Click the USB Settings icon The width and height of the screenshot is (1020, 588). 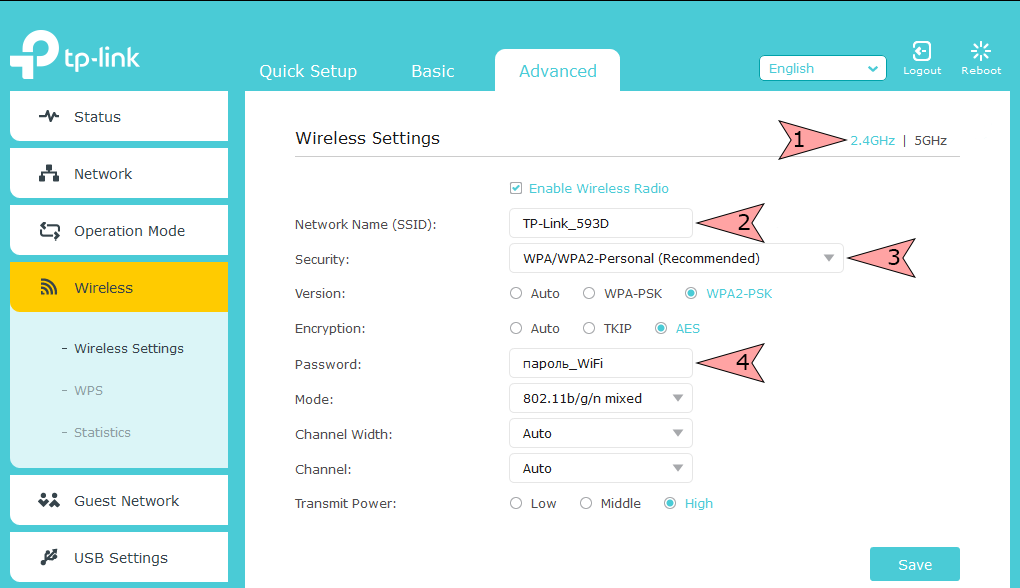[47, 556]
